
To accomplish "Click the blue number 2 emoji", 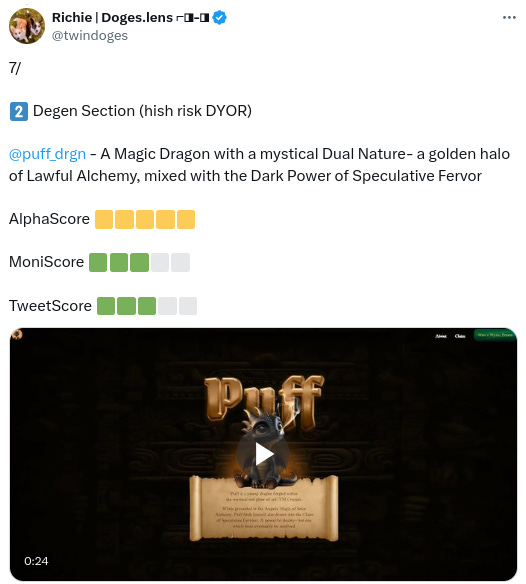I will (19, 111).
